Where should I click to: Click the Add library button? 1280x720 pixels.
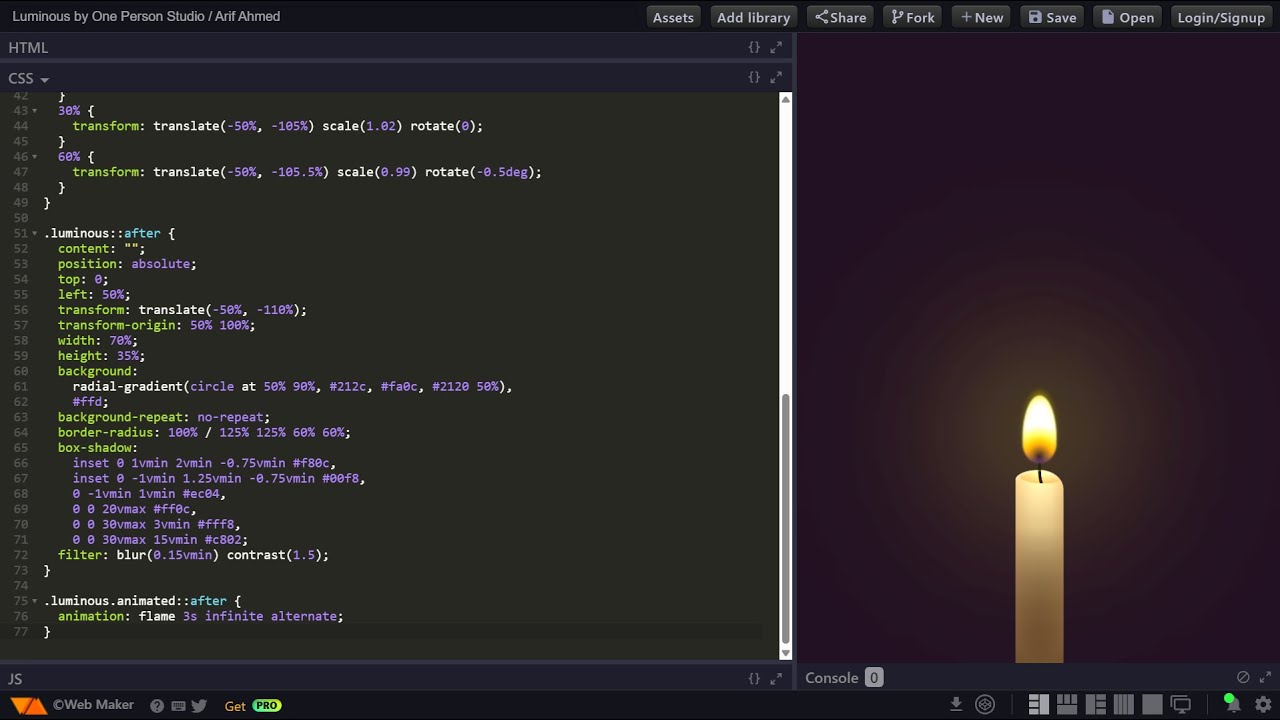point(754,17)
